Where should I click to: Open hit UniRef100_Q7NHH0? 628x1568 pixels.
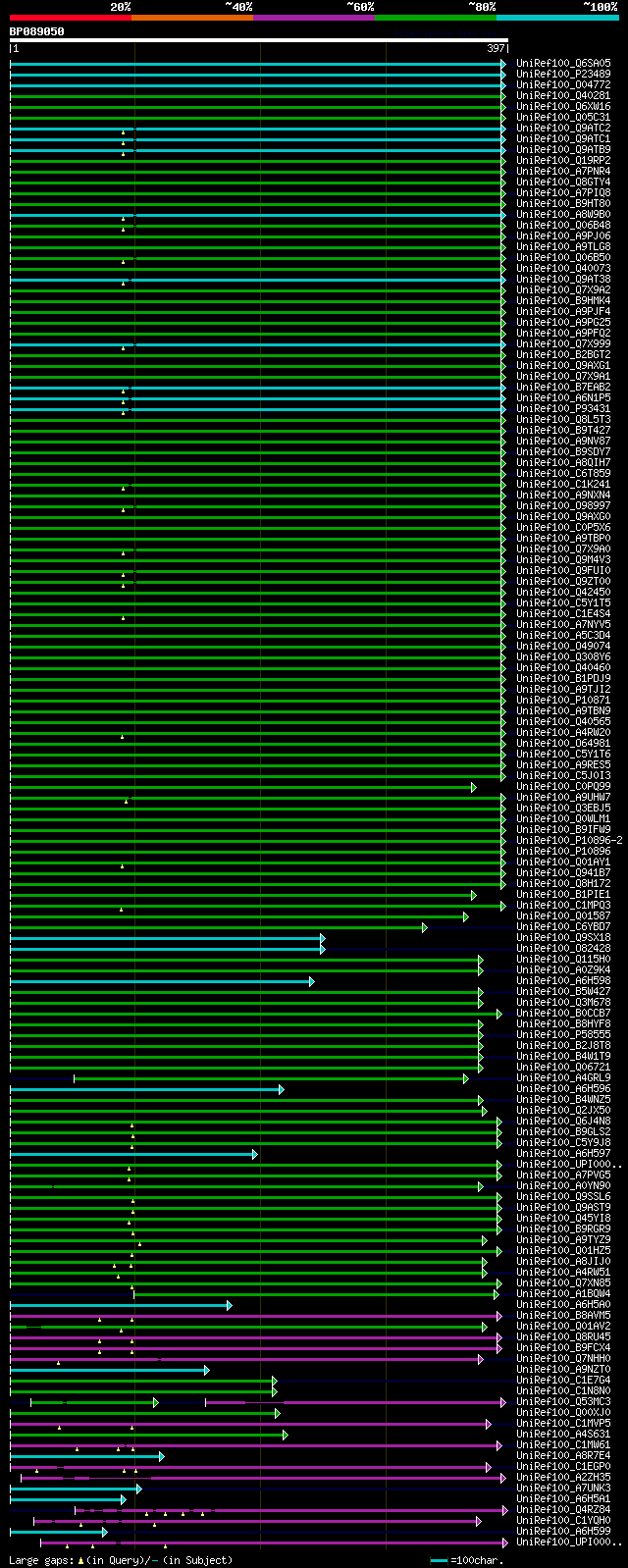click(563, 1358)
